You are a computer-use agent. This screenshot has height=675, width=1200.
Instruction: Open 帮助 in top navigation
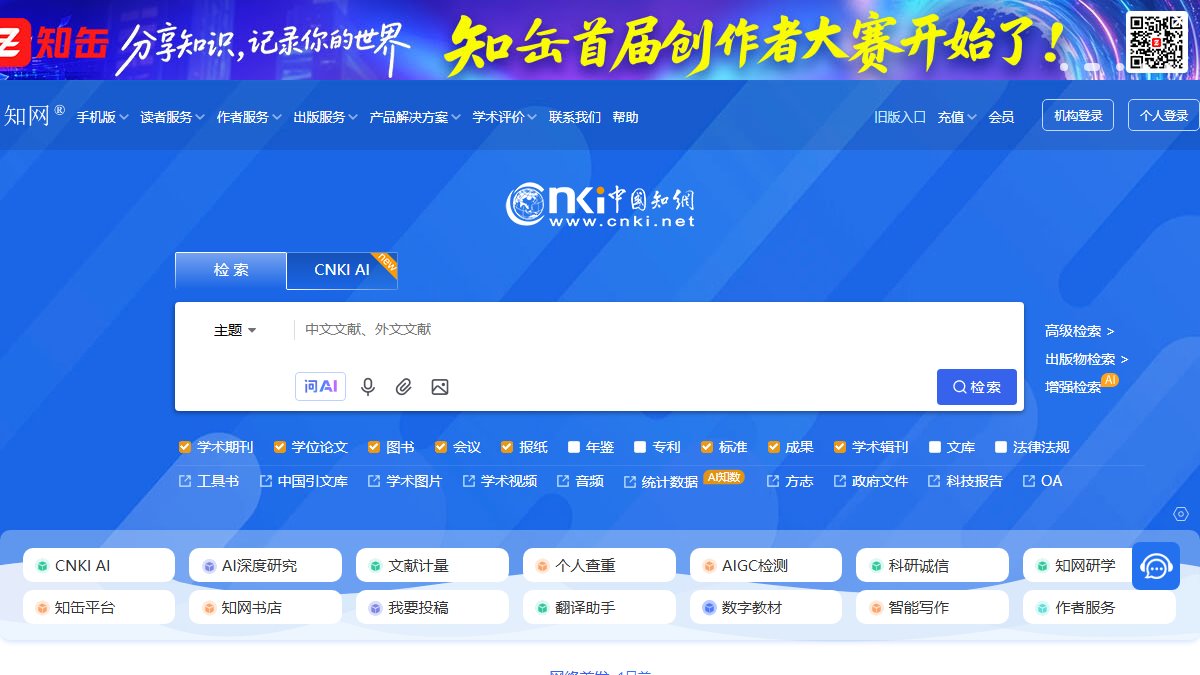pos(625,117)
